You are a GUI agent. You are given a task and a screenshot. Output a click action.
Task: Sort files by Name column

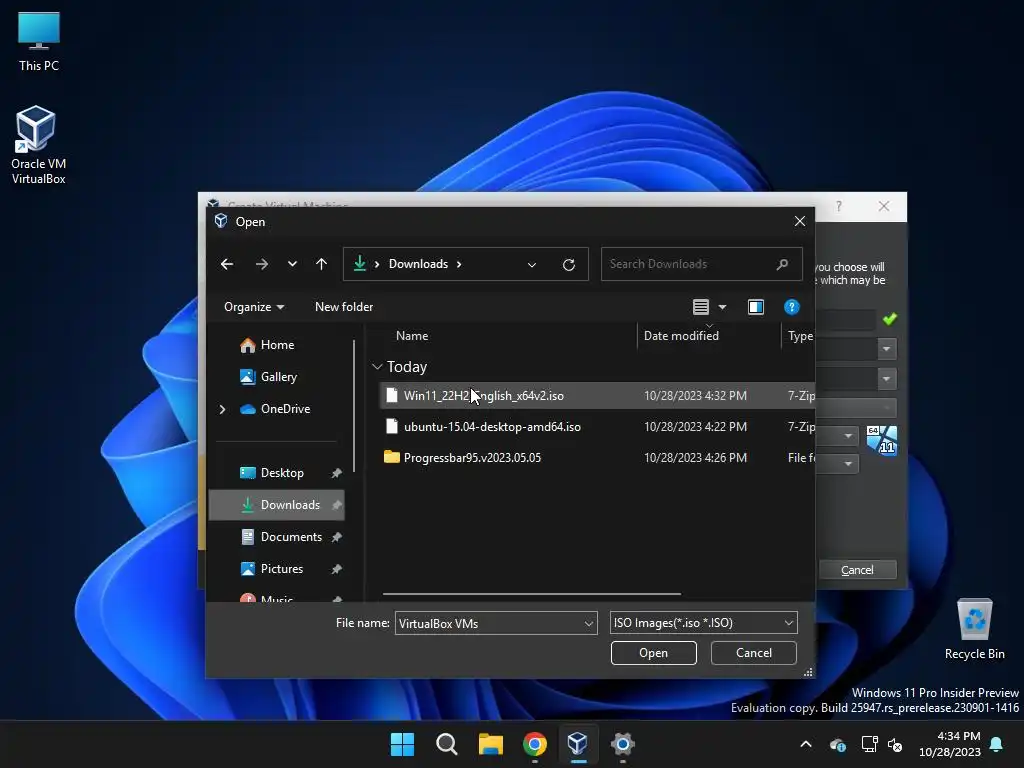click(x=412, y=336)
